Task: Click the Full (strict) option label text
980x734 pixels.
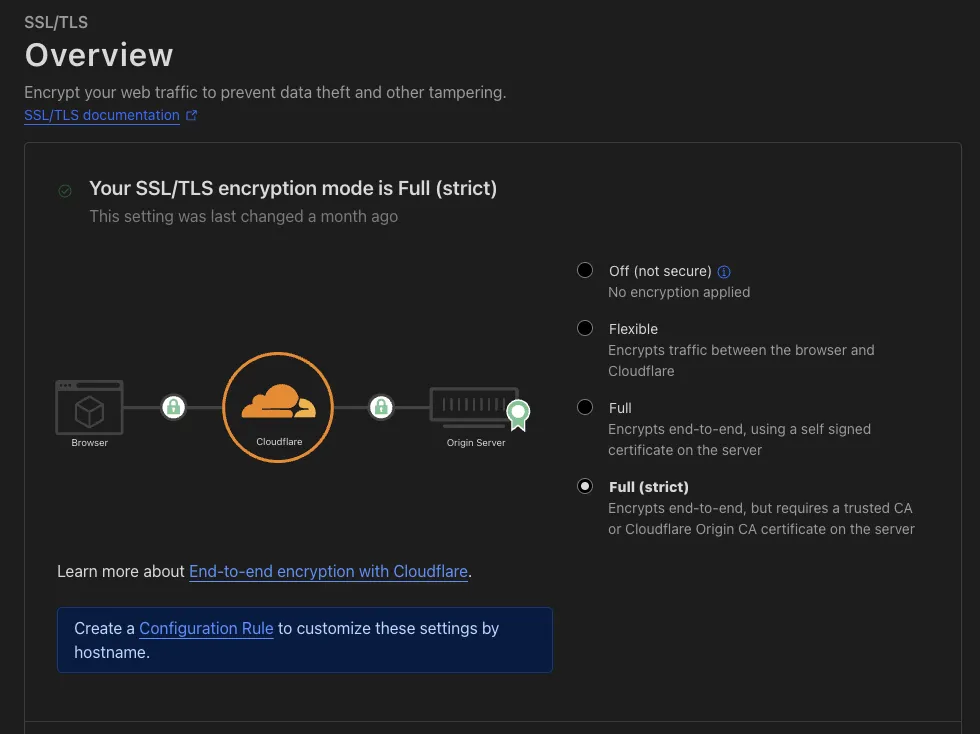Action: coord(649,487)
